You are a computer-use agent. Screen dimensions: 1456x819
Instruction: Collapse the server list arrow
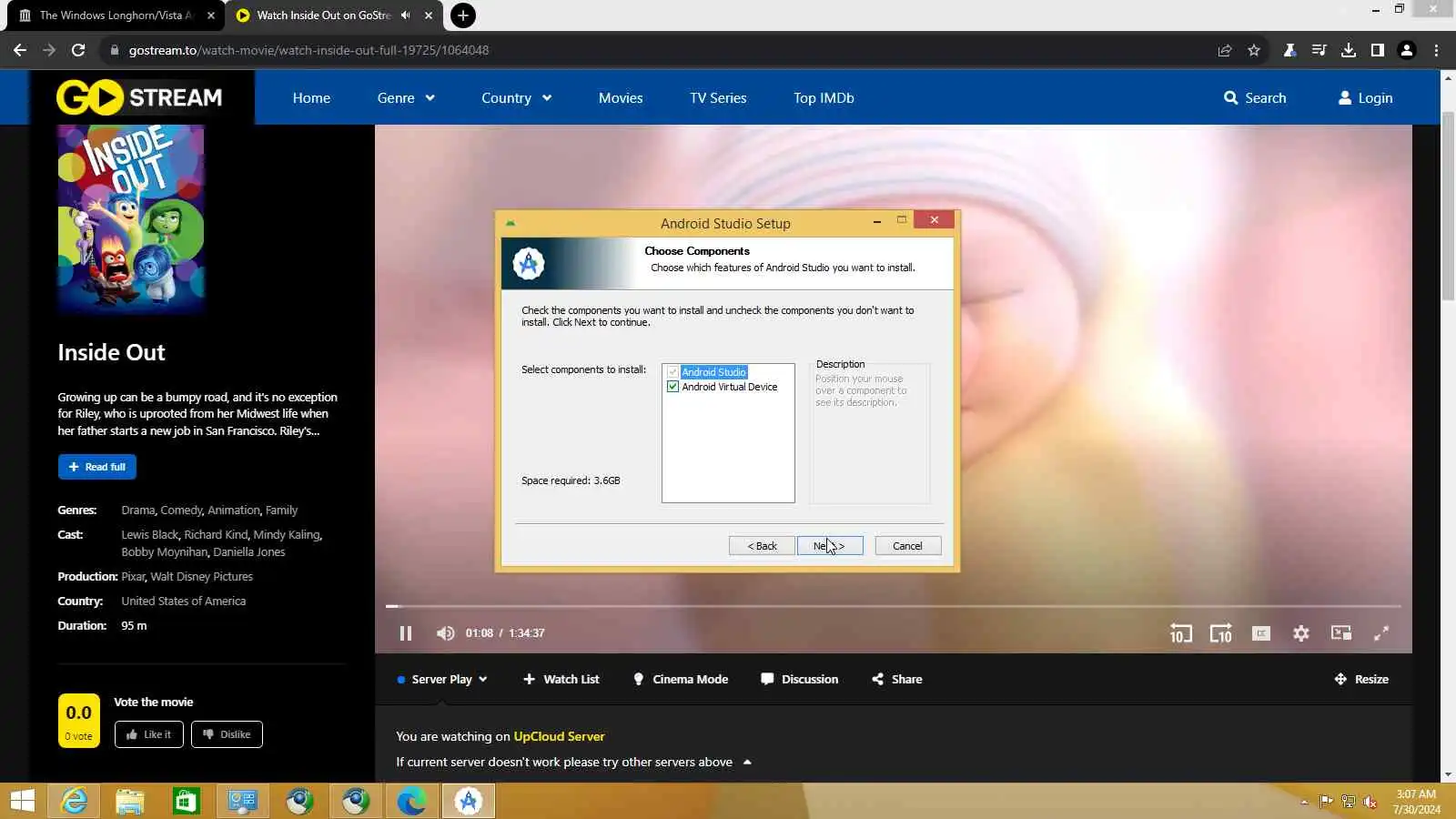(x=747, y=763)
